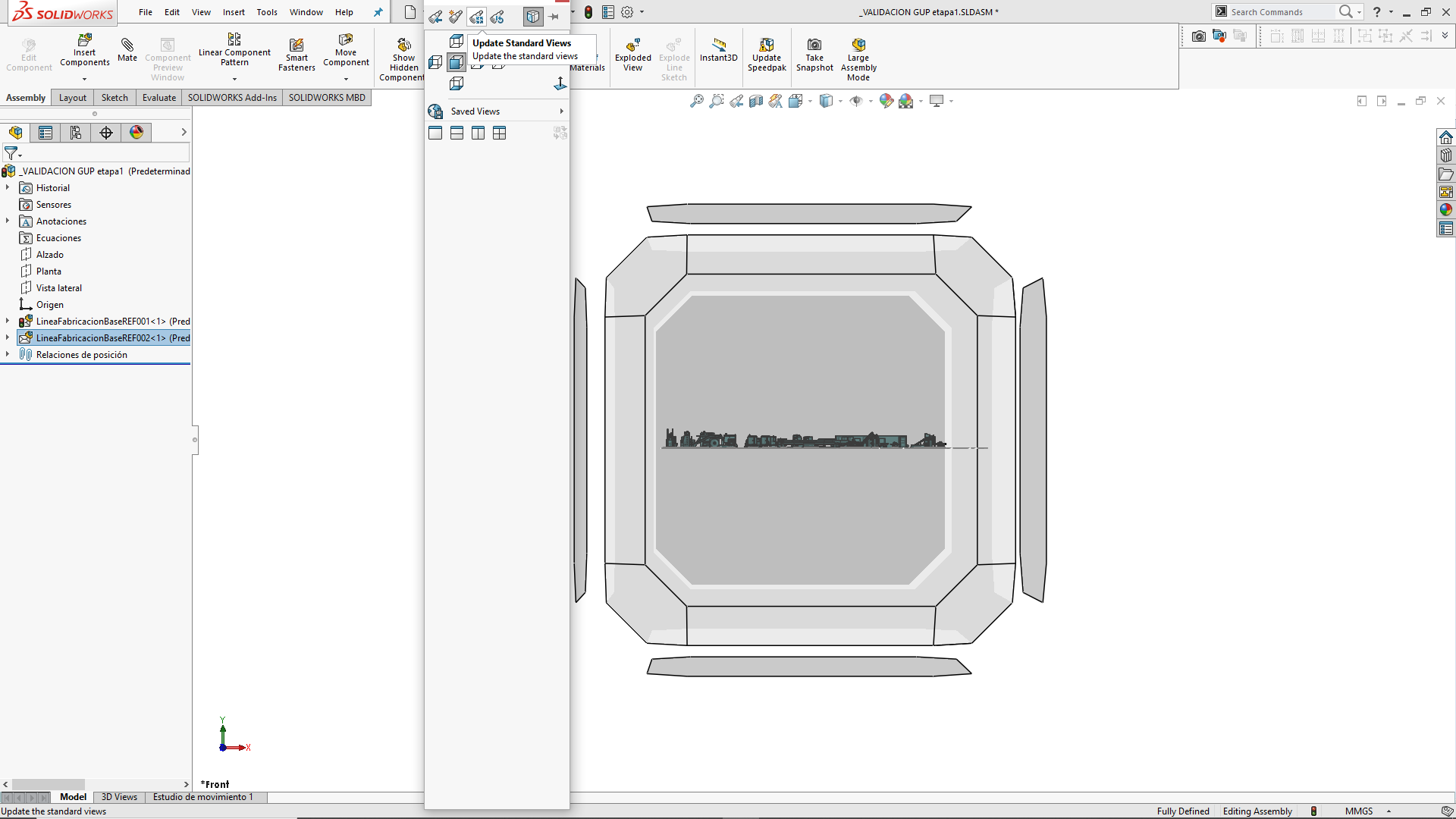The height and width of the screenshot is (819, 1456).
Task: Open the Hide/Show Items eye dropdown arrow
Action: pyautogui.click(x=871, y=101)
